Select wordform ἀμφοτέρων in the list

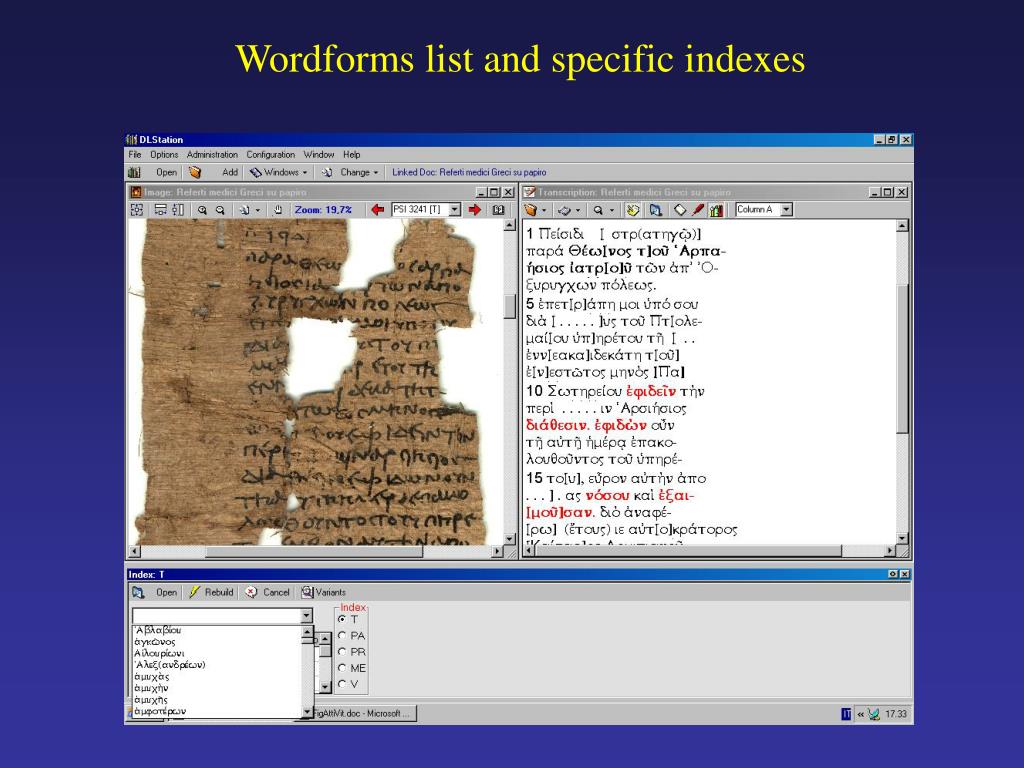pos(160,711)
